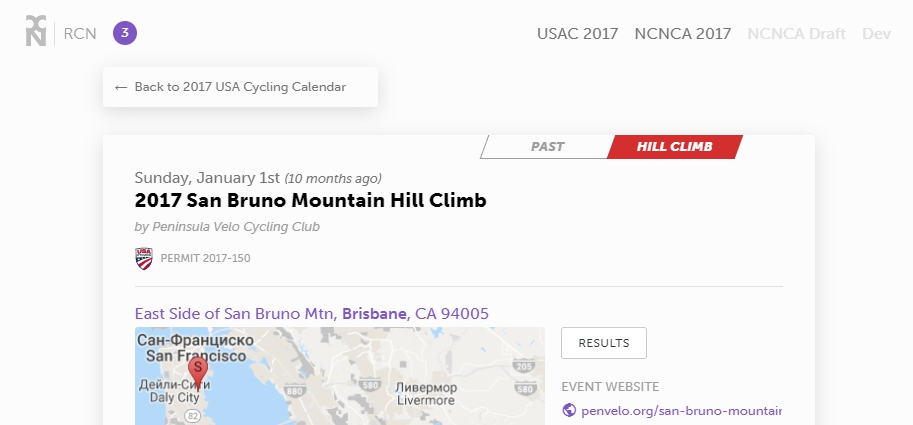Screen dimensions: 913x425
Task: Open the purple notification badge showing 3
Action: (x=125, y=33)
